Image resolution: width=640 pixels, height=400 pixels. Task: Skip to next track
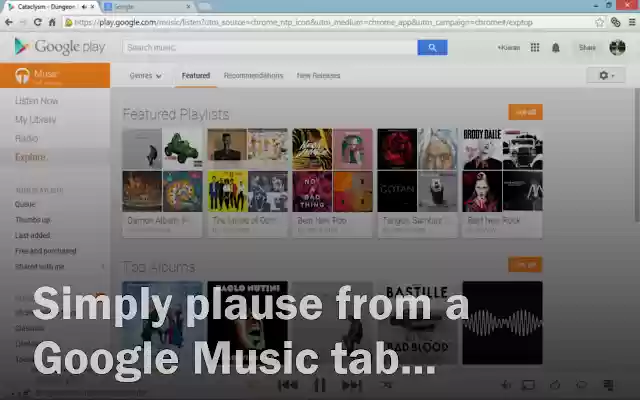pos(351,384)
